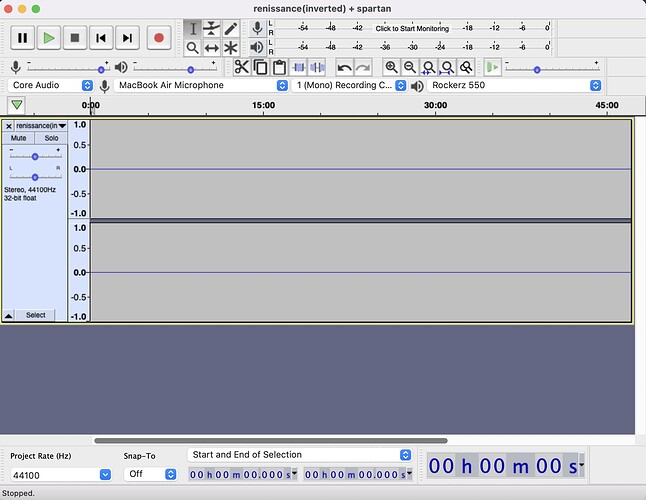Cut selection with the scissors icon
Image resolution: width=646 pixels, height=500 pixels.
coord(242,67)
